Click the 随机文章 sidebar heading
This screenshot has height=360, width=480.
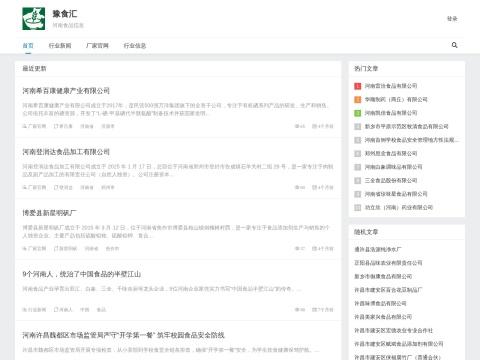click(366, 232)
